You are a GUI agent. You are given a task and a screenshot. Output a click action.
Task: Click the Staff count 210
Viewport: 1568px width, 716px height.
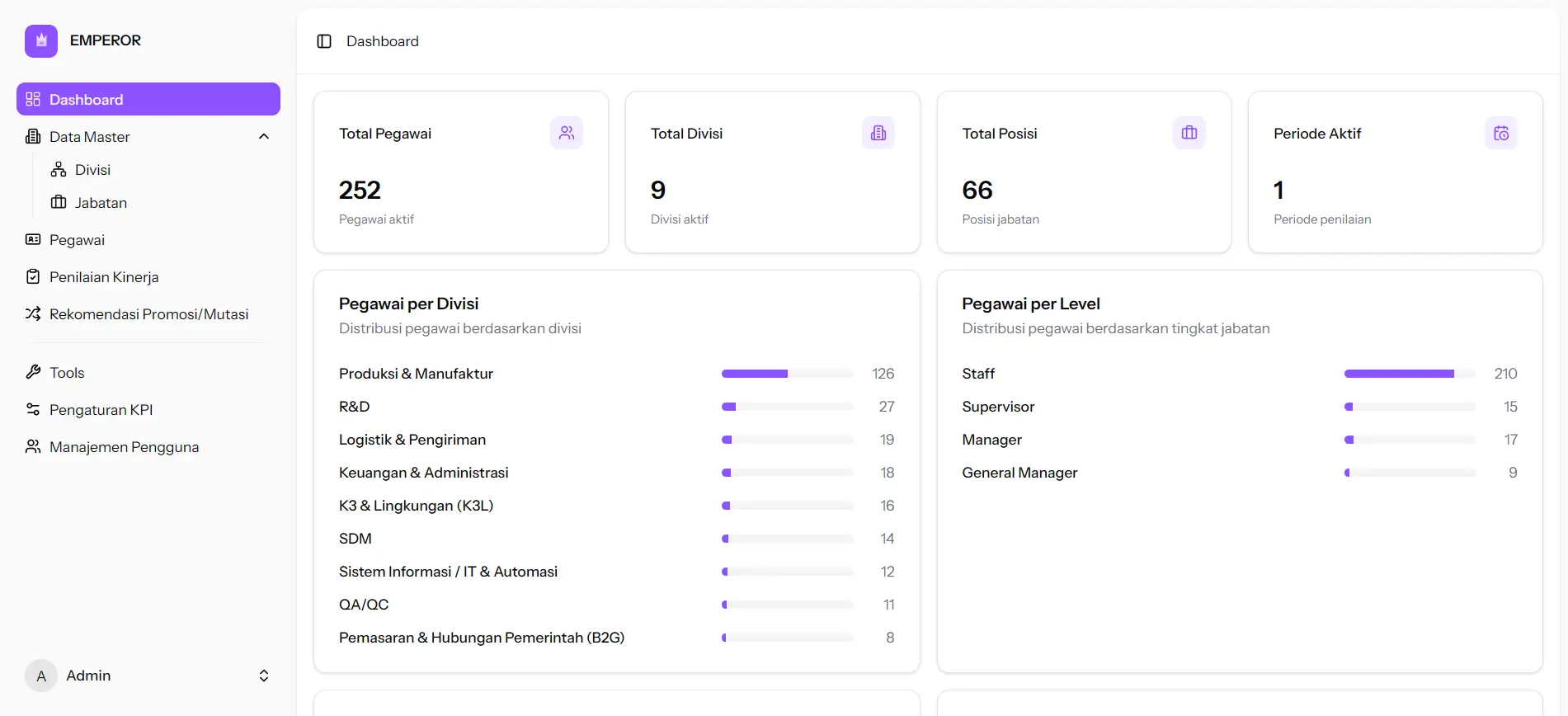point(1505,374)
